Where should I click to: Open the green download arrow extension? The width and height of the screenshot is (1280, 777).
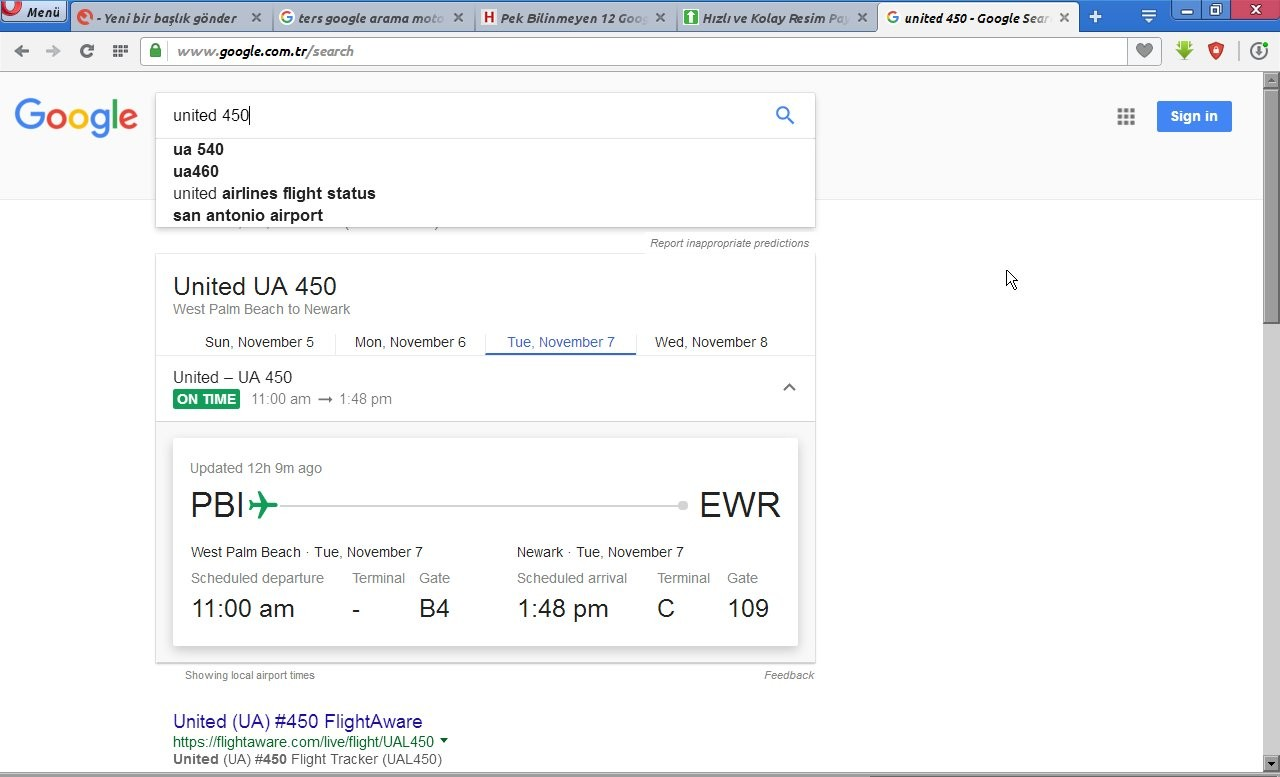tap(1185, 50)
